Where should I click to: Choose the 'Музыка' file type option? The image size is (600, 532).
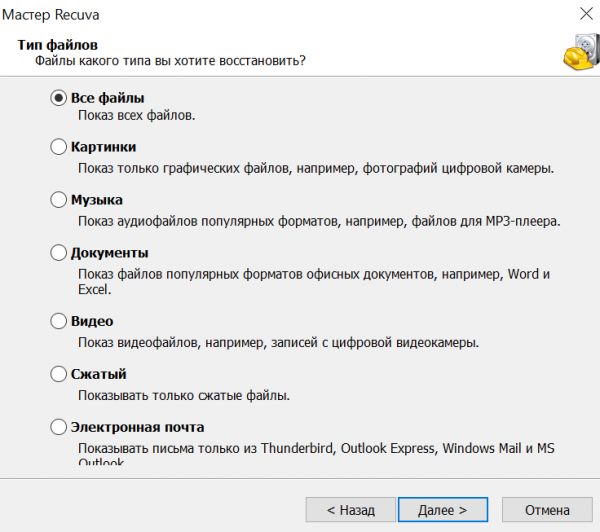[59, 200]
